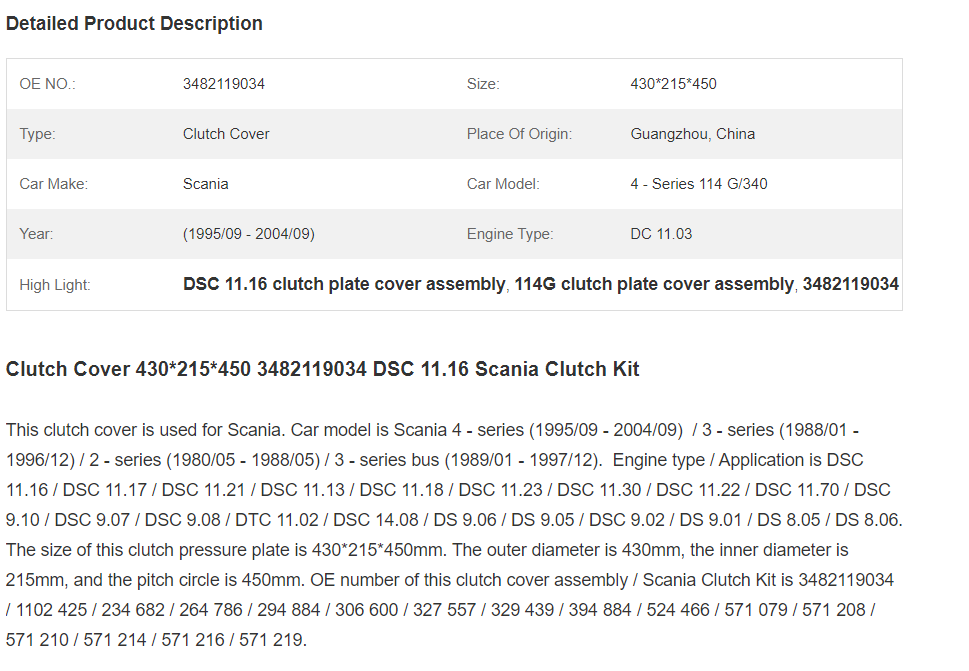
Task: Click the 'Detailed Product Description' heading
Action: 134,23
